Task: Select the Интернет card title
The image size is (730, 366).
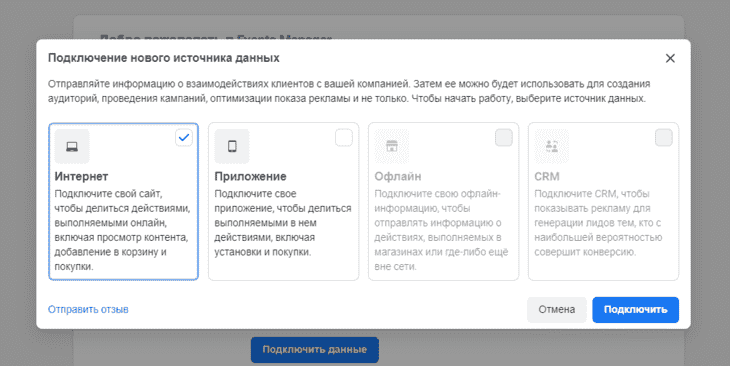Action: [81, 176]
